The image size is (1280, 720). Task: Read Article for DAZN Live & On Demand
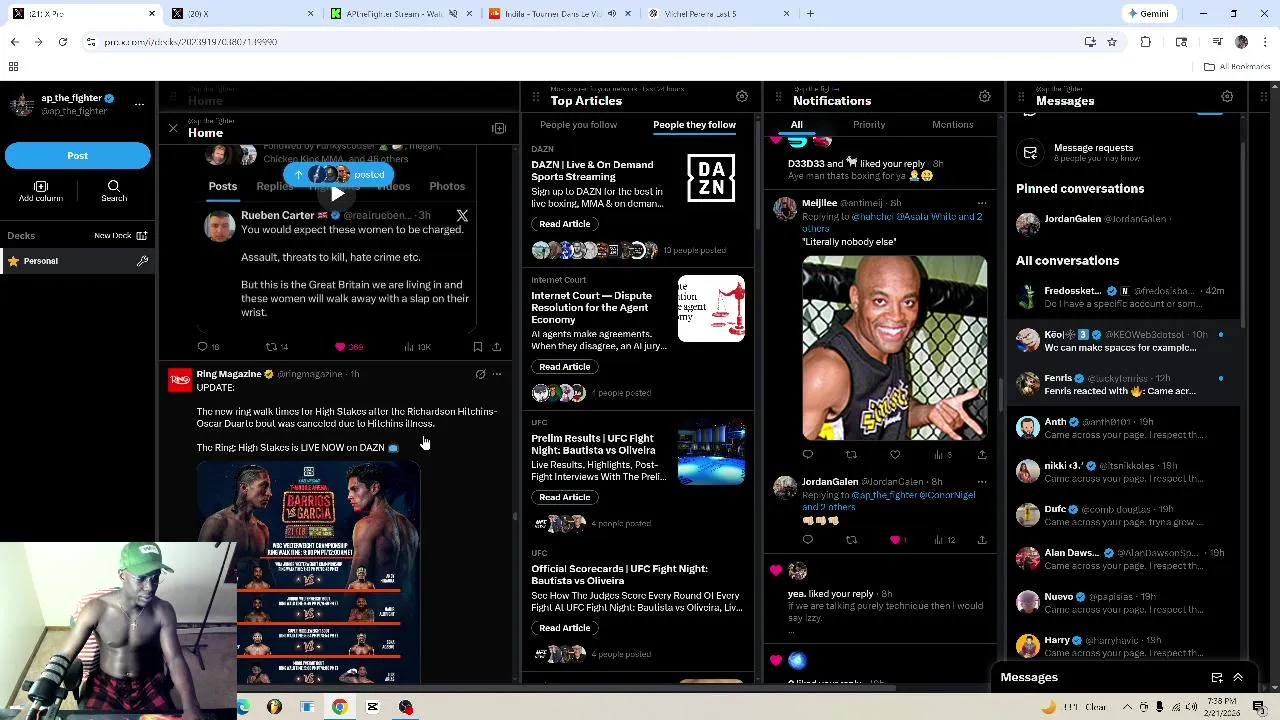(x=565, y=224)
